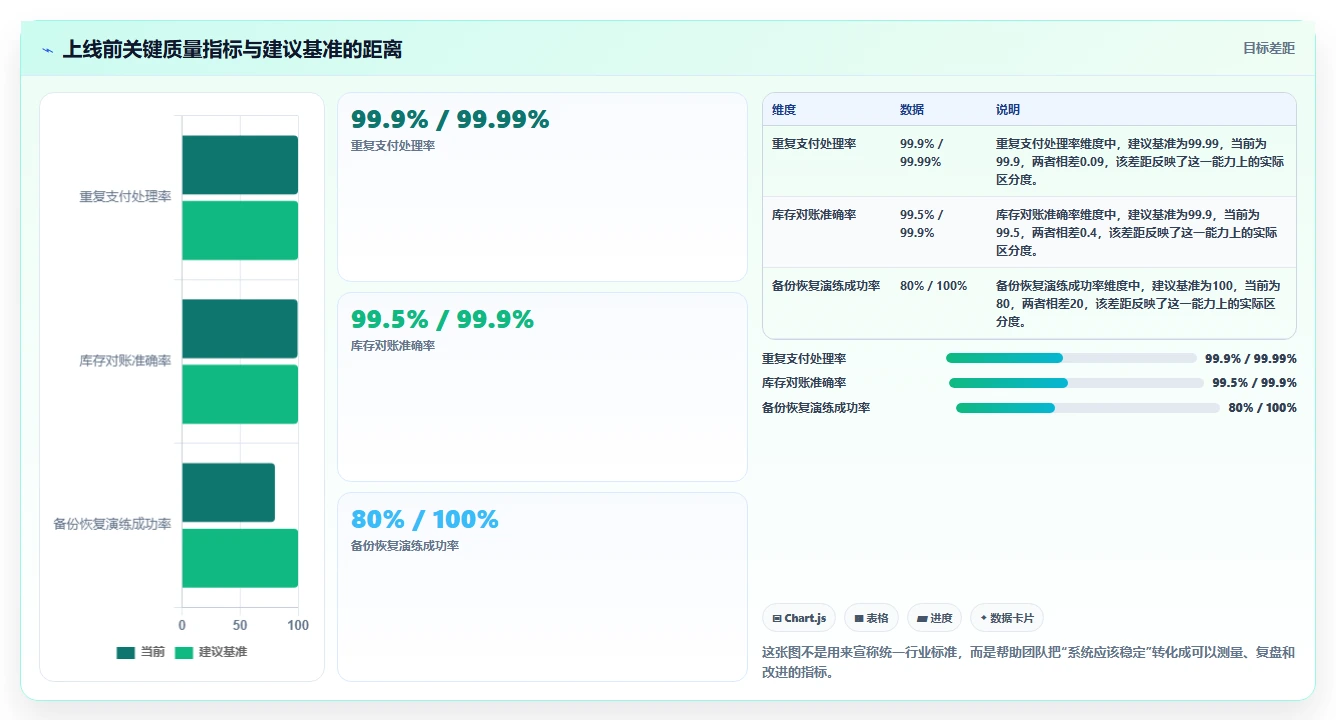Click the 备份恢复演练成功率 建议基准 chart bar
This screenshot has height=720, width=1336.
tap(240, 558)
